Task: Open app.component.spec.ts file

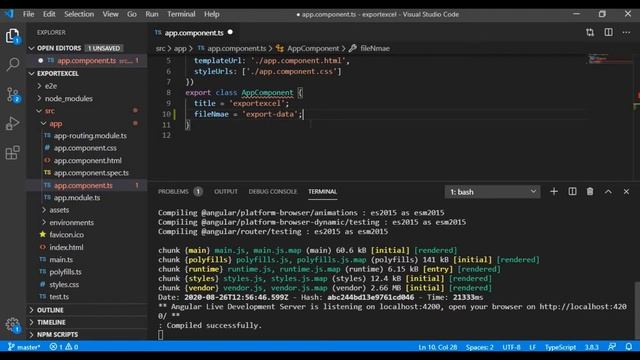Action: click(91, 173)
